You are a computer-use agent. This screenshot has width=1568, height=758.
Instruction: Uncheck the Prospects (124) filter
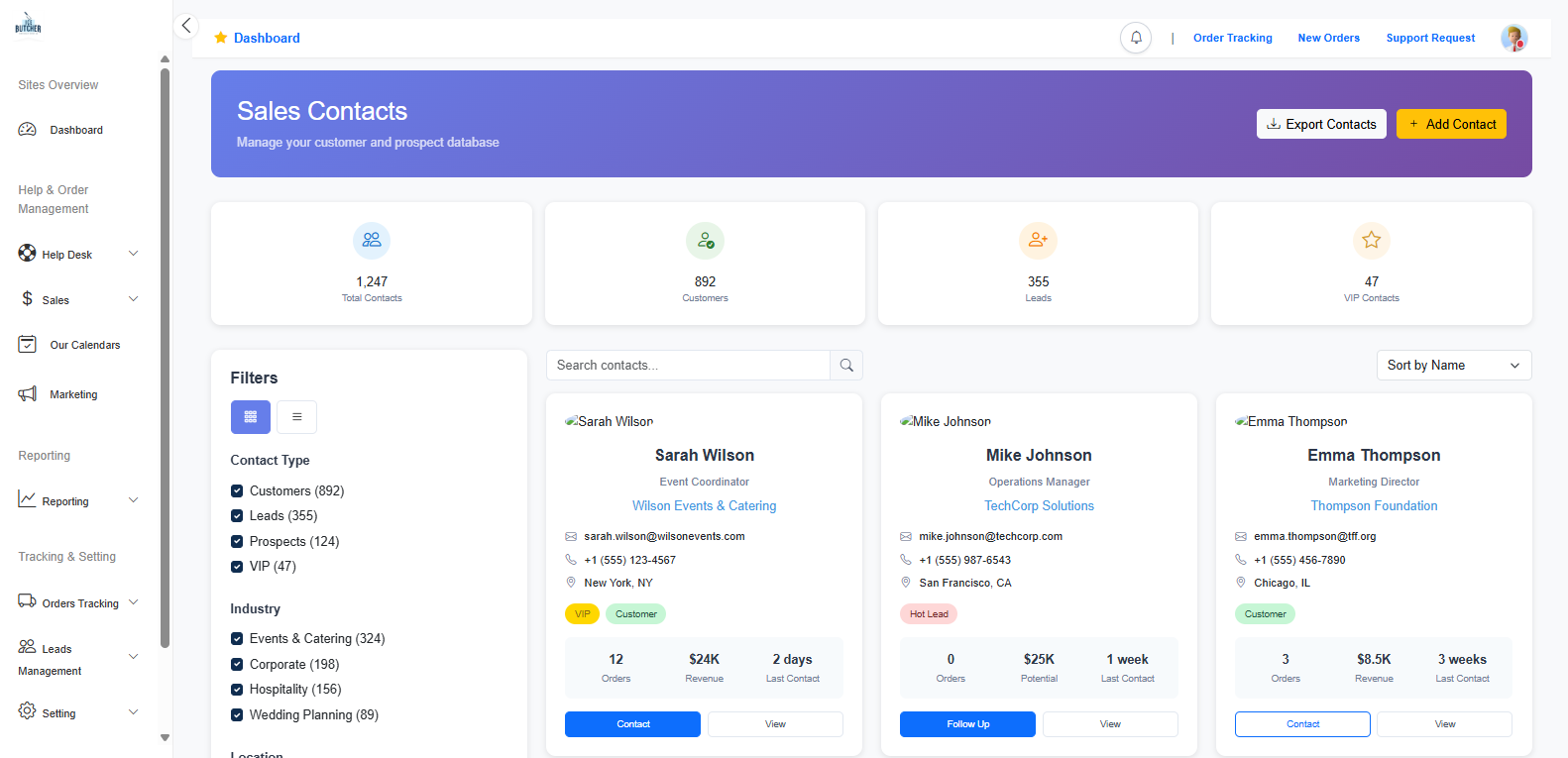pos(237,541)
